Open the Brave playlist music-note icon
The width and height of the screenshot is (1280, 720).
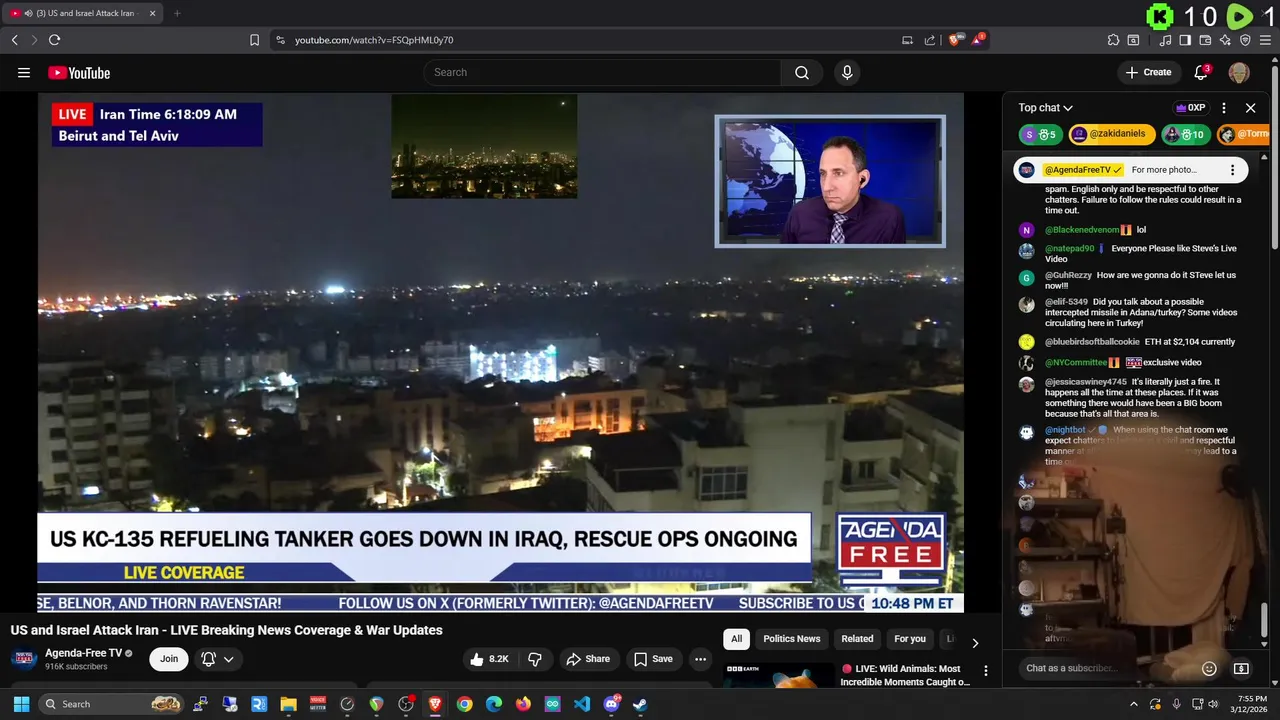(x=1165, y=40)
